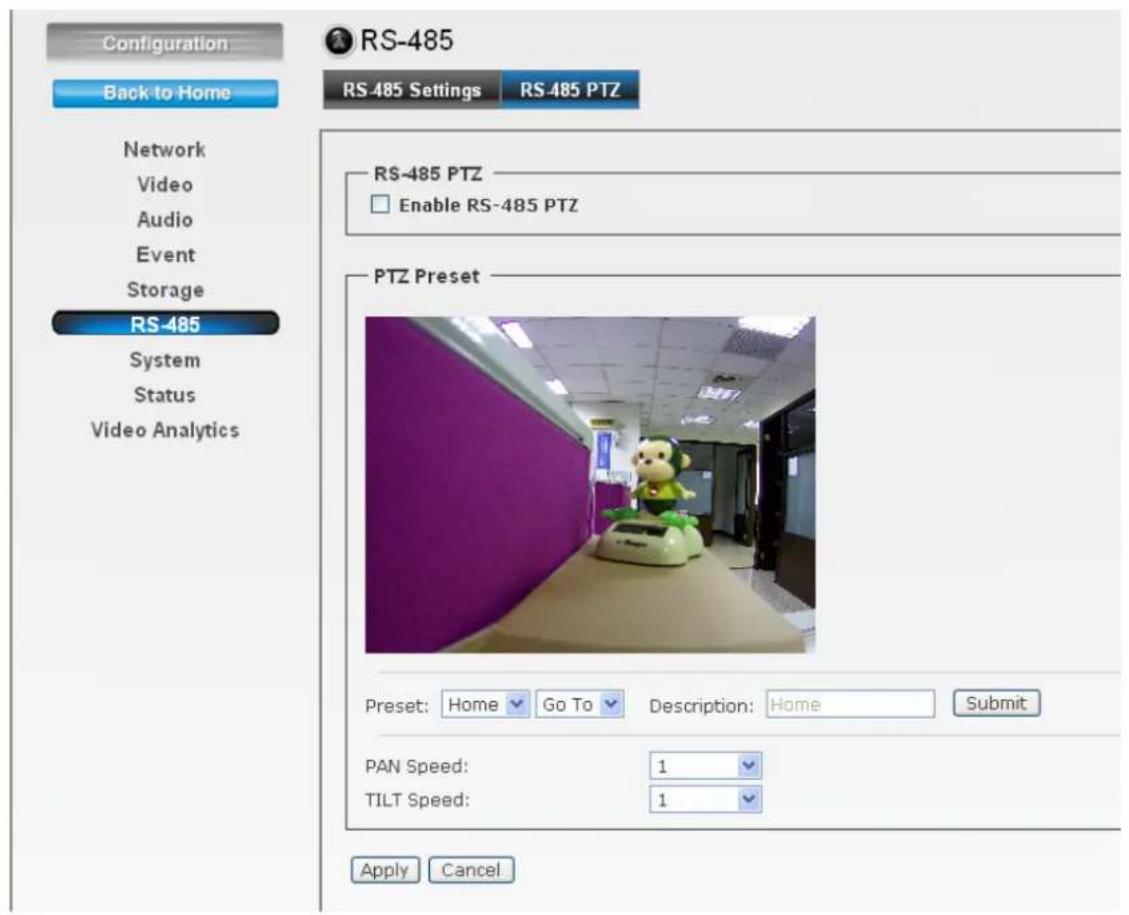Open the Preset Home dropdown
1129x915 pixels.
point(485,704)
